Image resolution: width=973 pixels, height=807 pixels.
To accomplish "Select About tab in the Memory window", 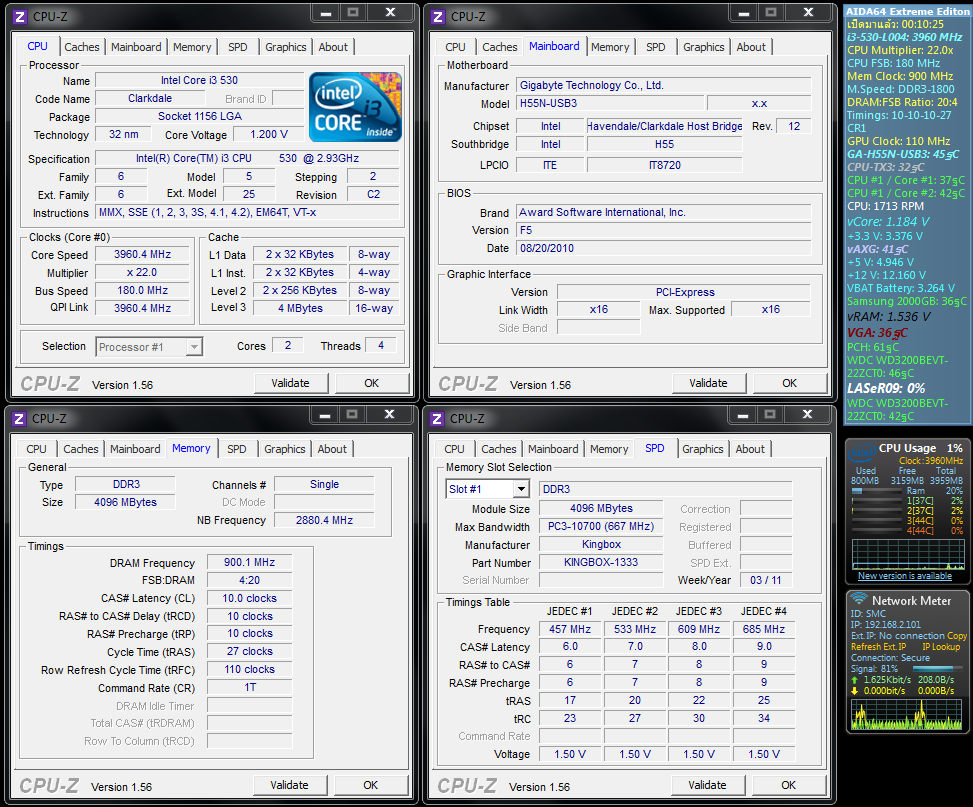I will pos(332,449).
